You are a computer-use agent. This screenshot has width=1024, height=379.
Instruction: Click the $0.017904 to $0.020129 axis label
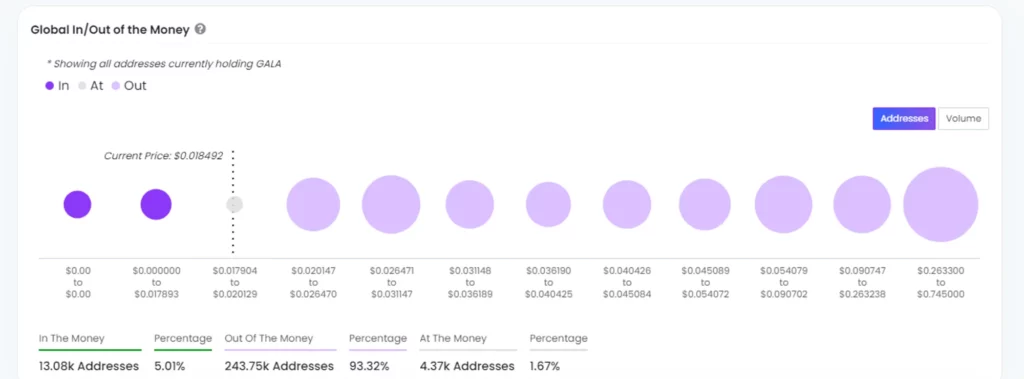(235, 282)
